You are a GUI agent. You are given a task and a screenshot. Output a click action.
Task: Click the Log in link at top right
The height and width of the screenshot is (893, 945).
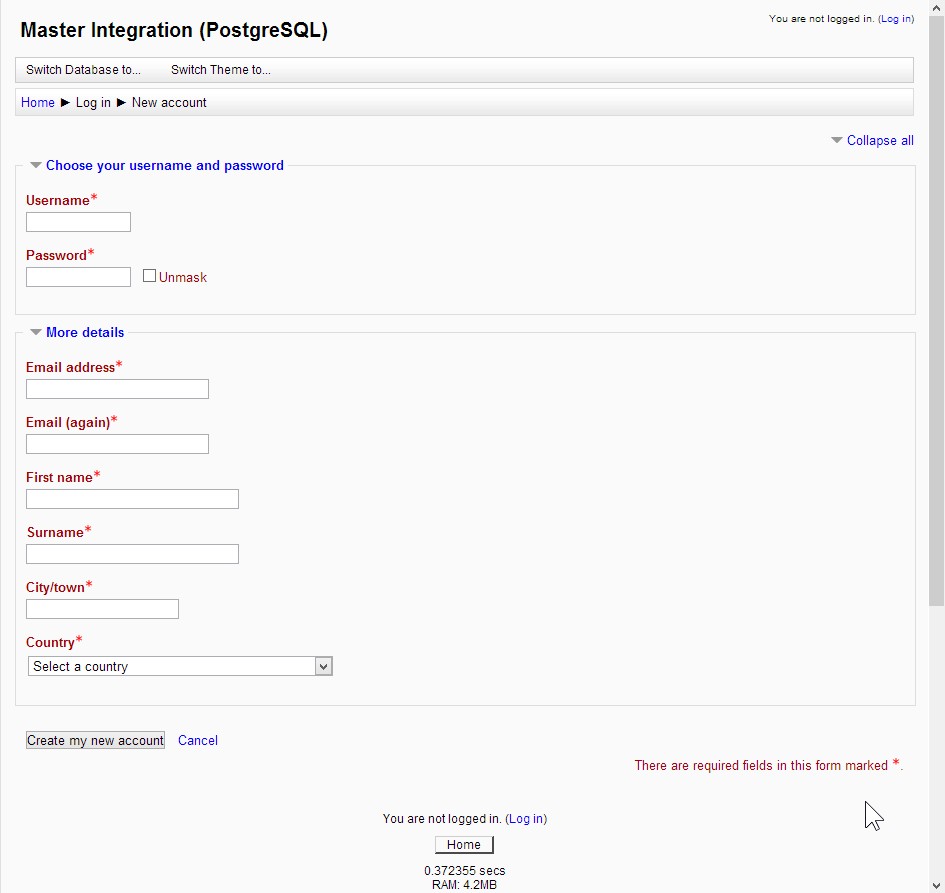coord(896,19)
